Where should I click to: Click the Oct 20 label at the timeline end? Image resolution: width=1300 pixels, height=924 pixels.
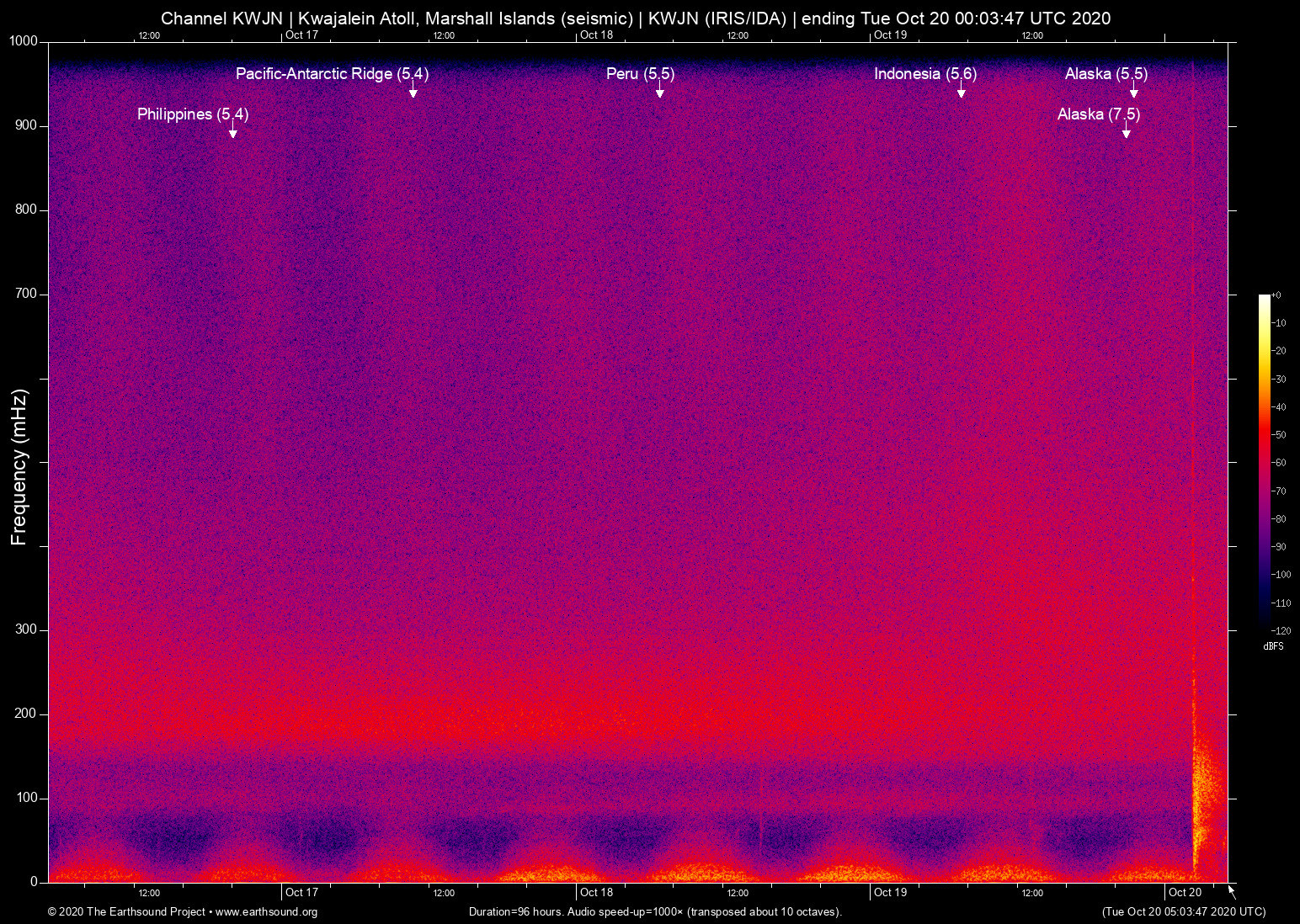(x=1183, y=892)
